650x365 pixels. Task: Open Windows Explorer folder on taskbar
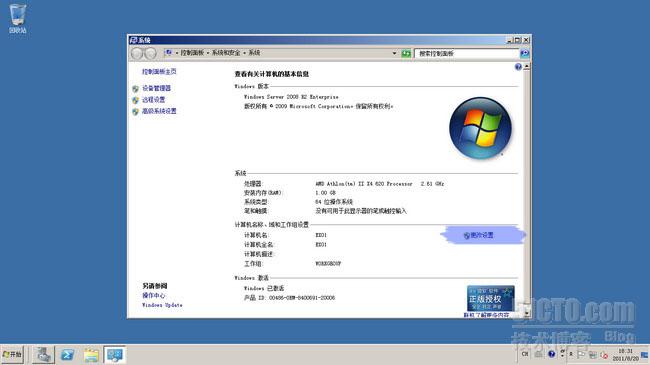pyautogui.click(x=91, y=355)
